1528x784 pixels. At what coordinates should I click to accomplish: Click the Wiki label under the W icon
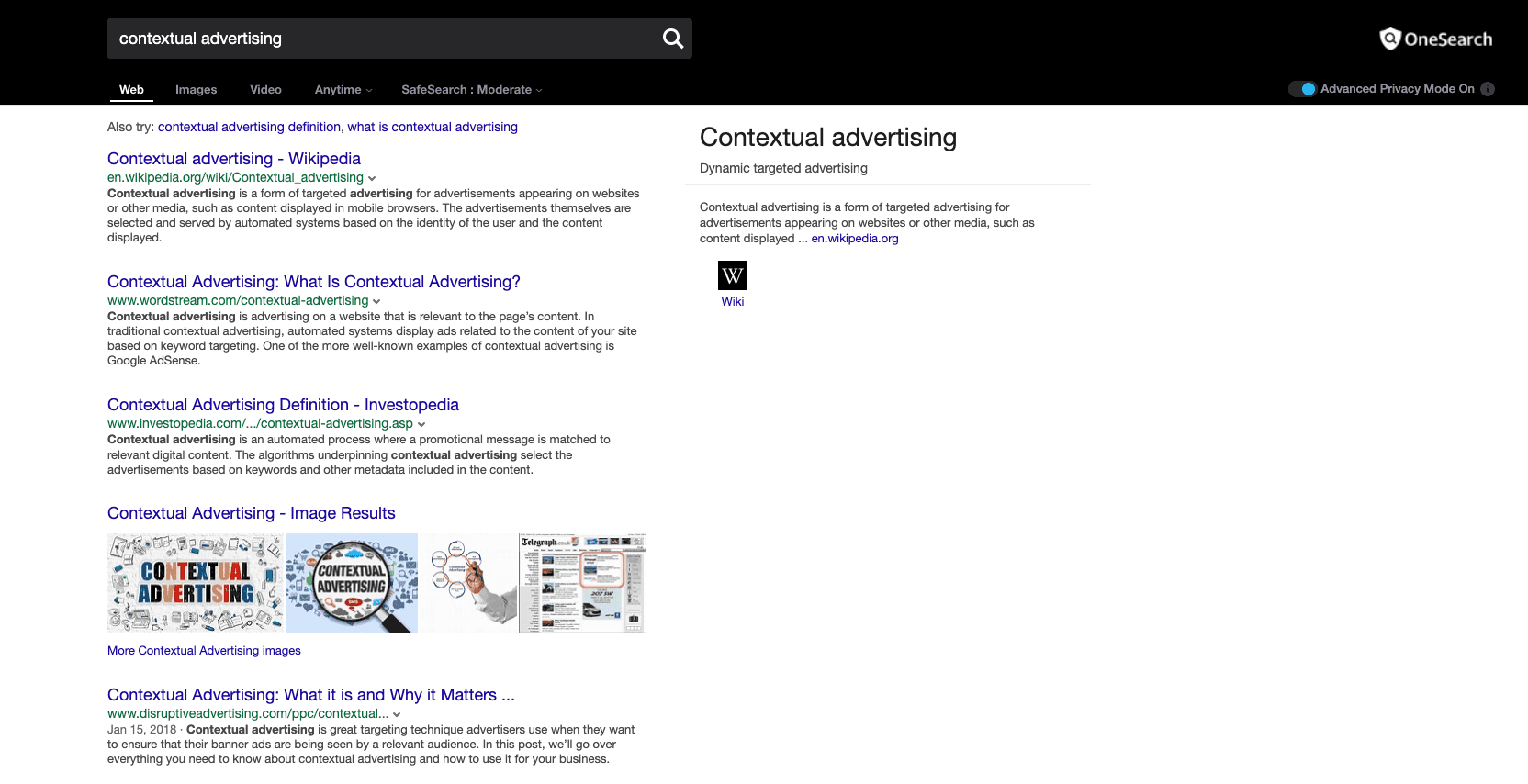click(733, 302)
